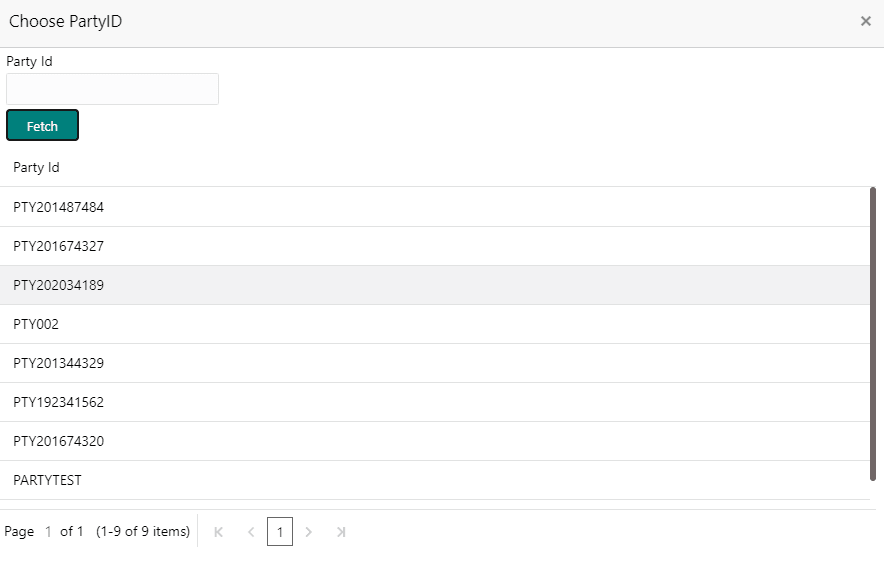884x586 pixels.
Task: Select party PTY201487484 row
Action: (x=58, y=207)
